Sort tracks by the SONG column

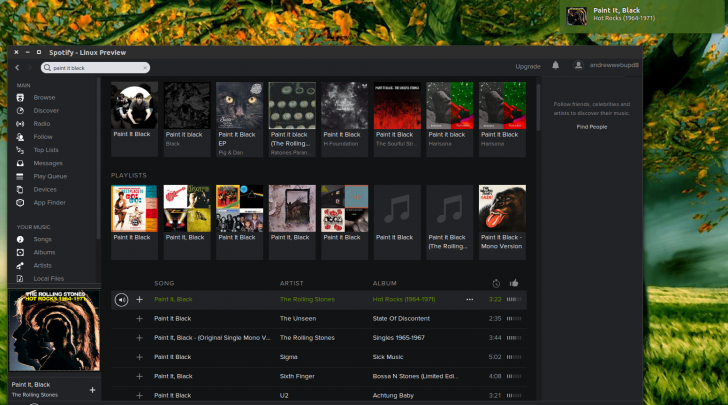pyautogui.click(x=164, y=283)
